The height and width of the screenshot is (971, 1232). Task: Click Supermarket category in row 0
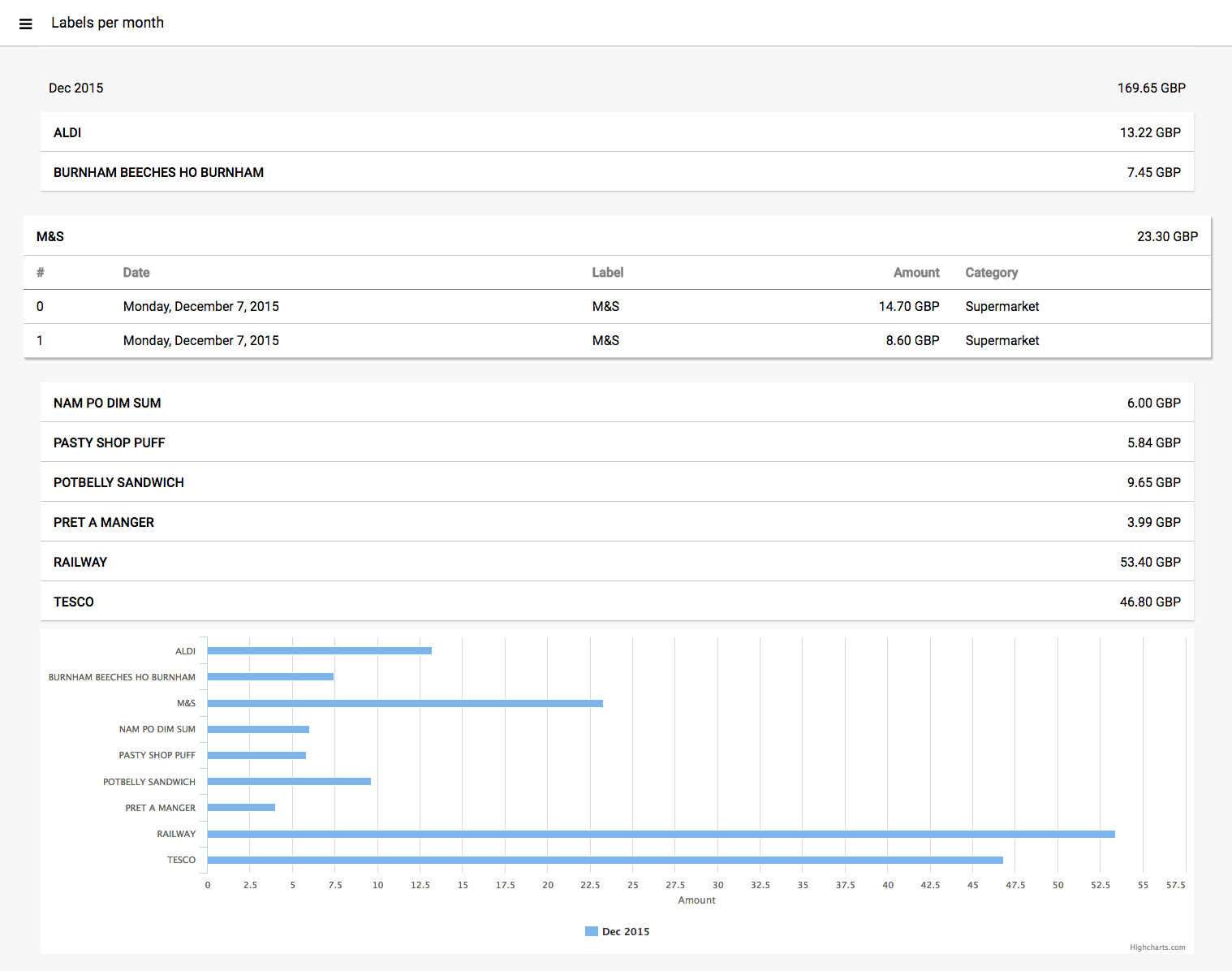1002,306
